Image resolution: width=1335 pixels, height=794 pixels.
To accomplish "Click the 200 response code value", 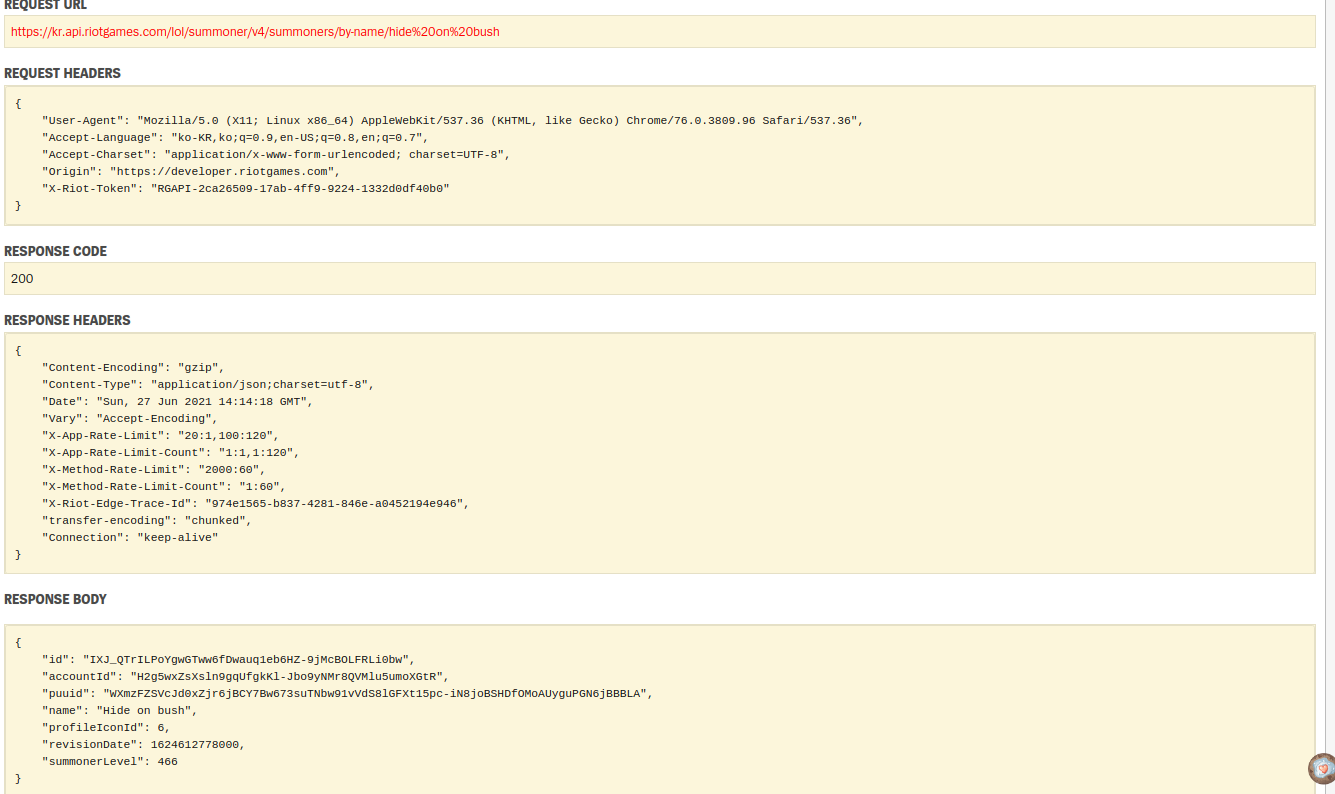I will pyautogui.click(x=22, y=279).
